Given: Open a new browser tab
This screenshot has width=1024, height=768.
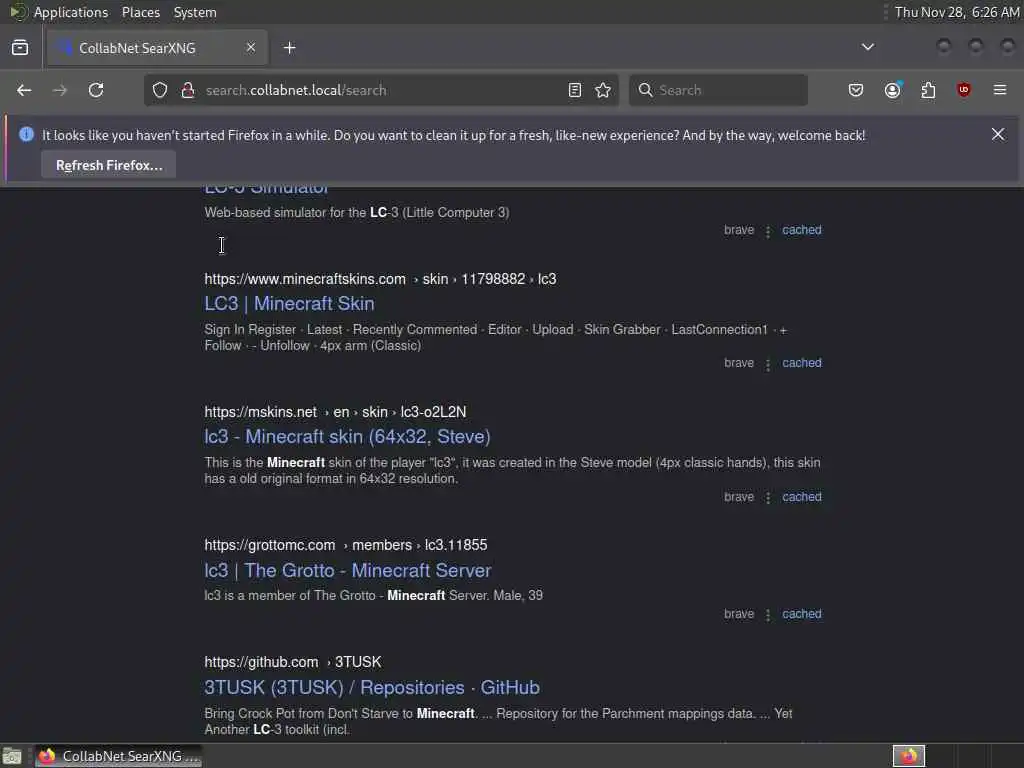Looking at the screenshot, I should [290, 48].
